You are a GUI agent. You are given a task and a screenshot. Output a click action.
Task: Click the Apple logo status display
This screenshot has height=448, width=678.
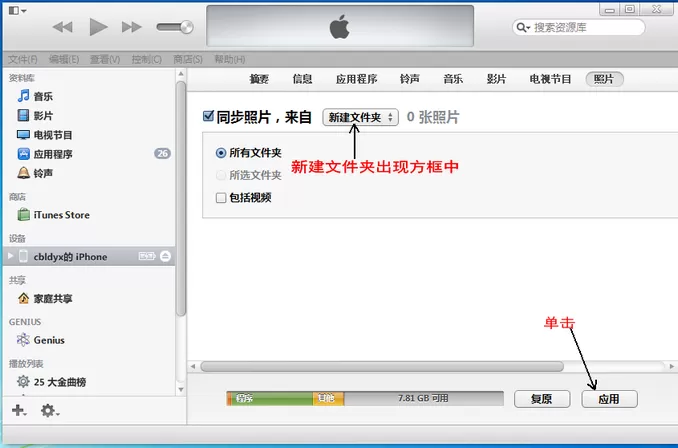click(340, 26)
